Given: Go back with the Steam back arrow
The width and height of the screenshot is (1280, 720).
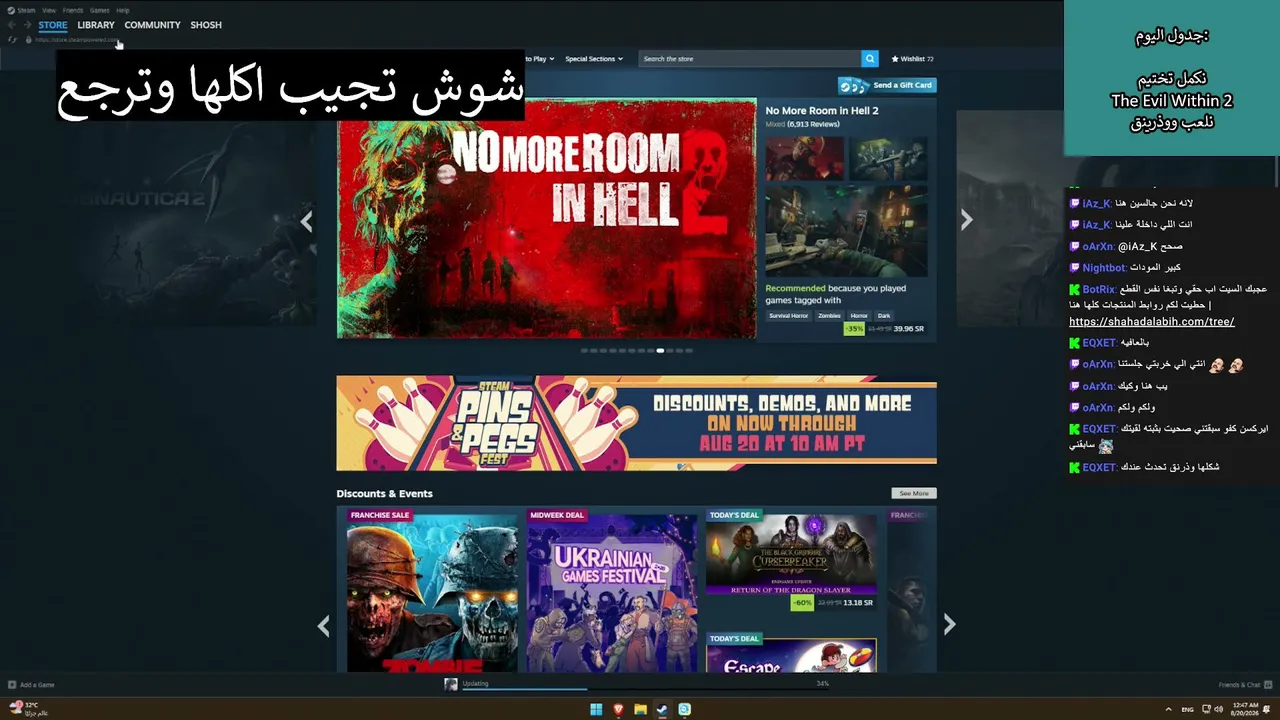Looking at the screenshot, I should (12, 25).
